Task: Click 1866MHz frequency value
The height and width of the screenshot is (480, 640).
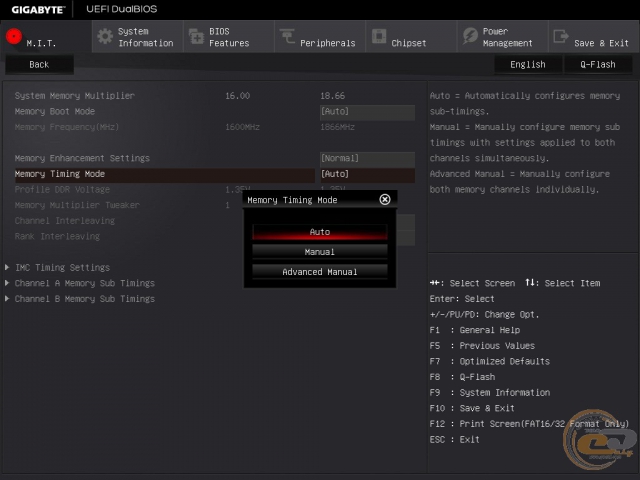Action: 337,127
